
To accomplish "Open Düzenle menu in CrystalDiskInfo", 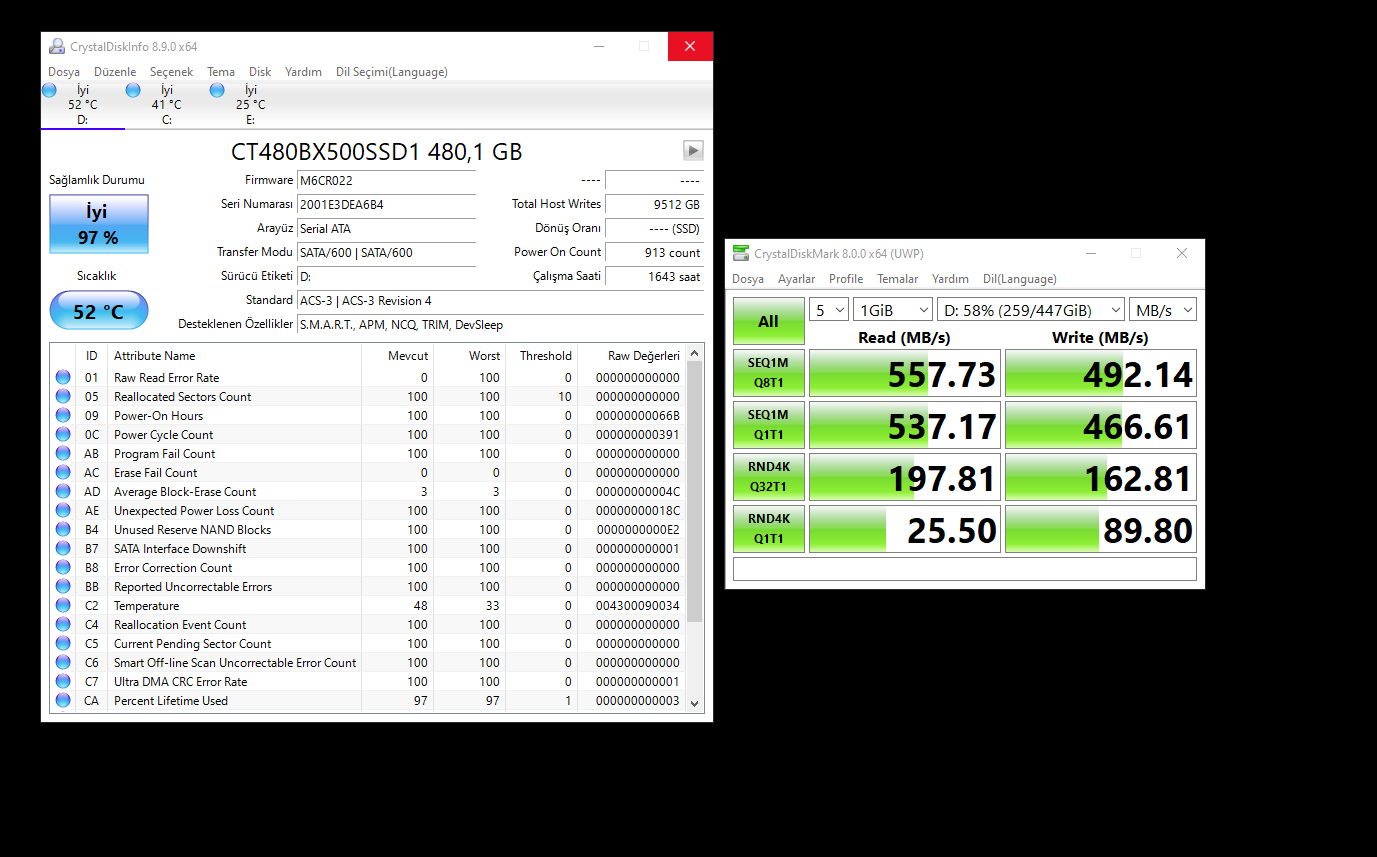I will click(115, 72).
